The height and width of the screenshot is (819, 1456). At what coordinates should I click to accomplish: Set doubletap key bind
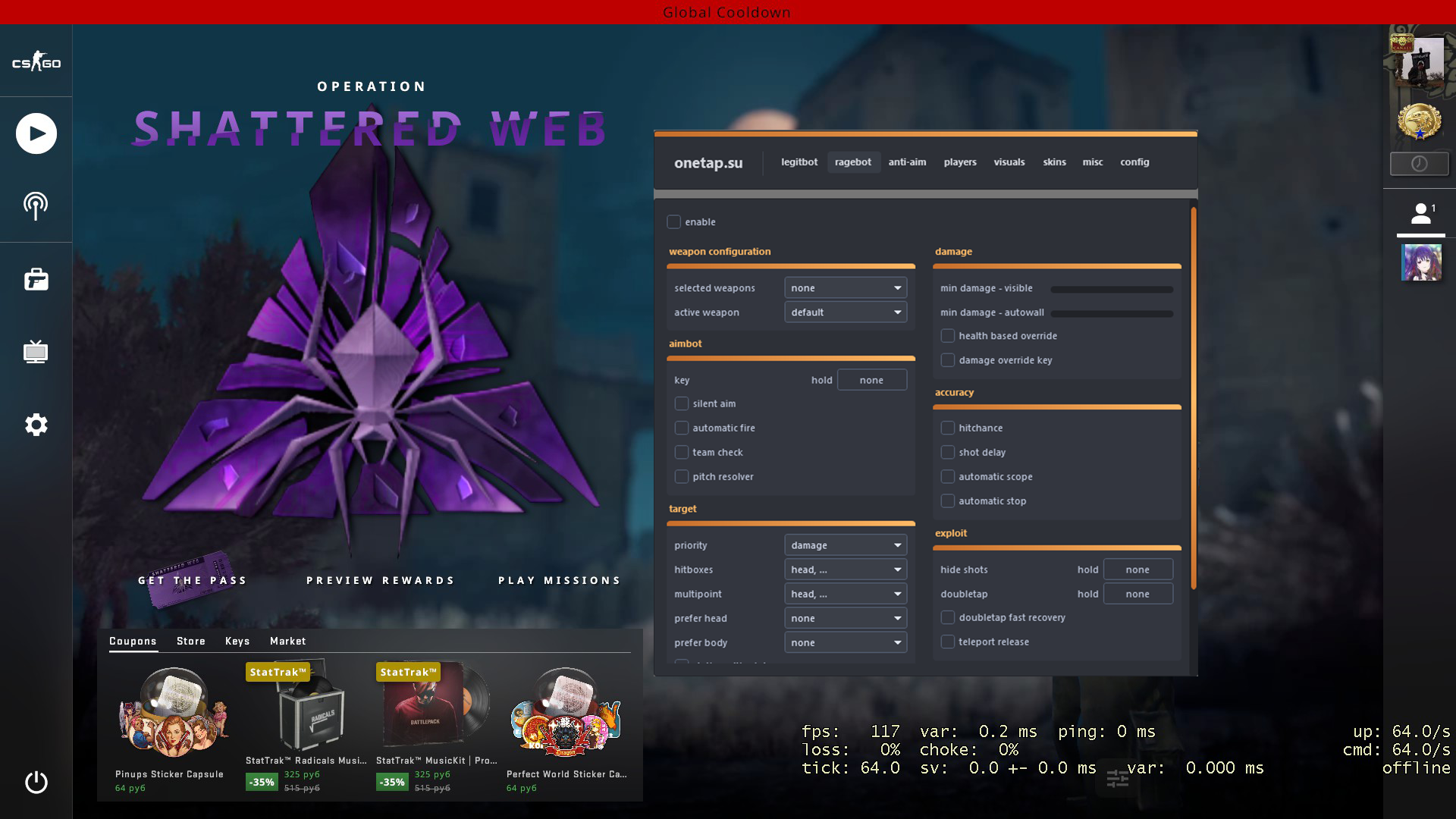1137,594
